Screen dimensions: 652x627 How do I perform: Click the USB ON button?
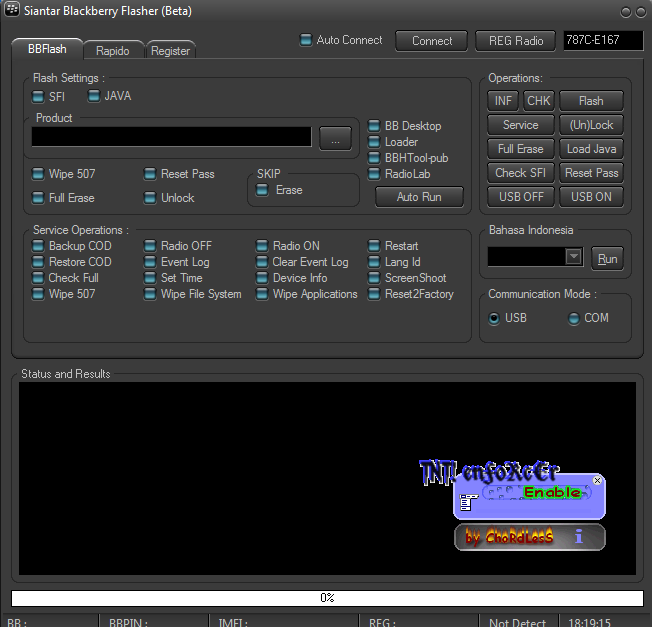(591, 197)
